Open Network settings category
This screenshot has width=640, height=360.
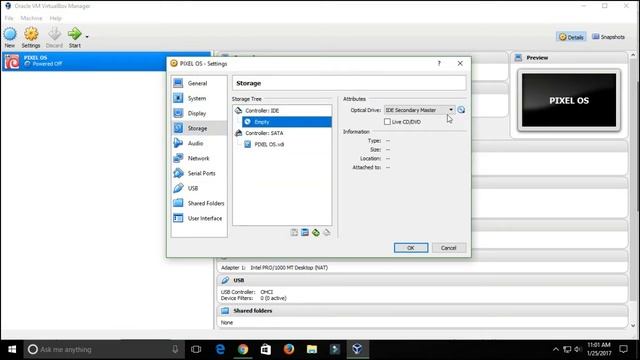[x=199, y=158]
